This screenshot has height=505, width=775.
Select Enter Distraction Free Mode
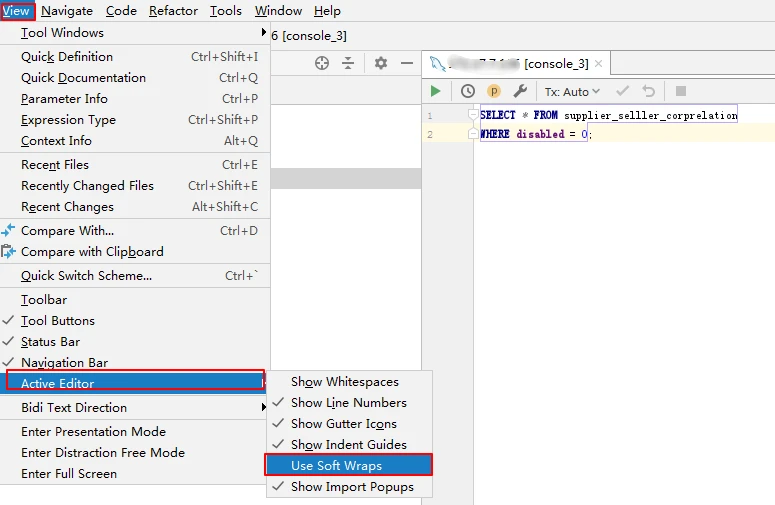[135, 453]
